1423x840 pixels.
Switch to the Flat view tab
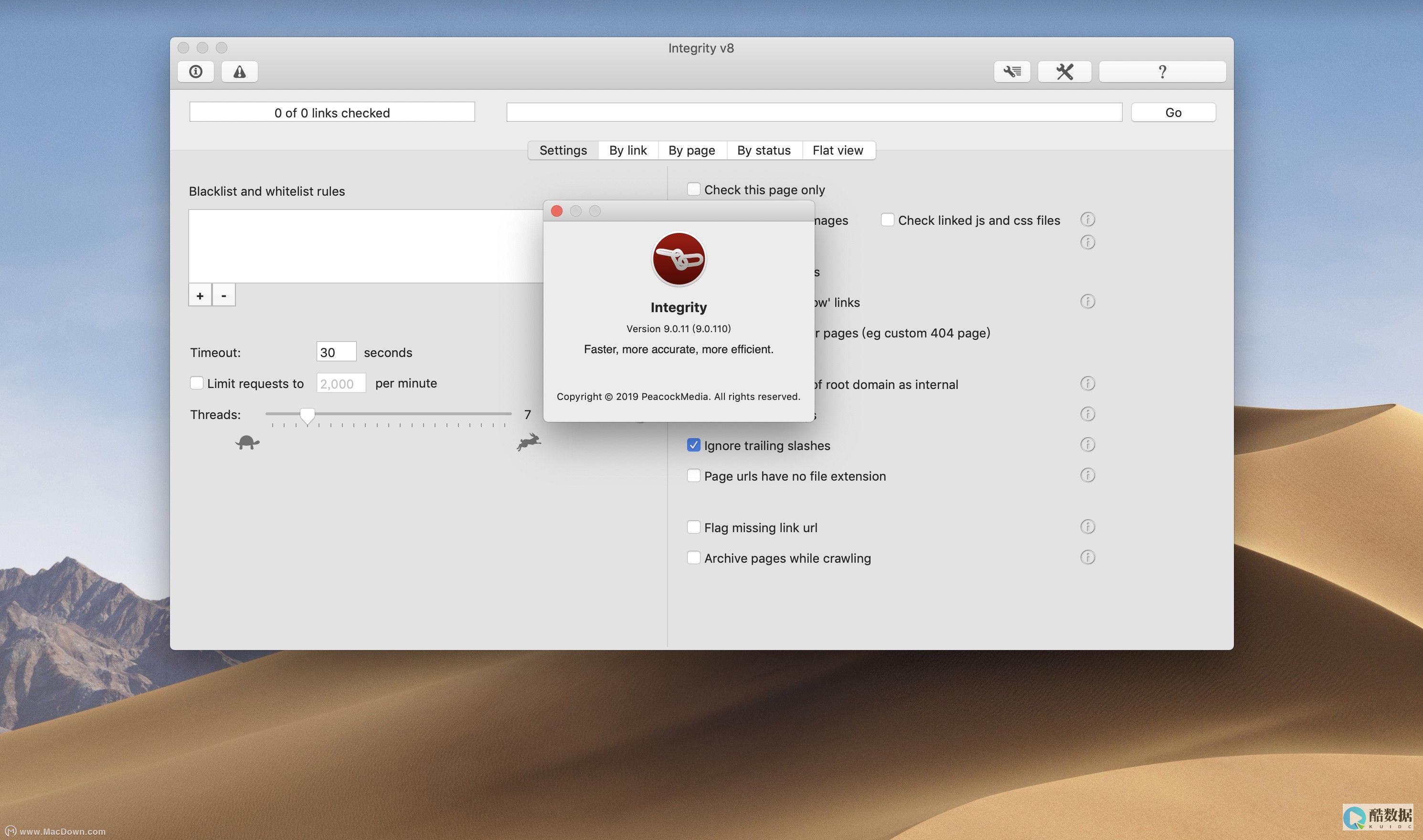838,150
